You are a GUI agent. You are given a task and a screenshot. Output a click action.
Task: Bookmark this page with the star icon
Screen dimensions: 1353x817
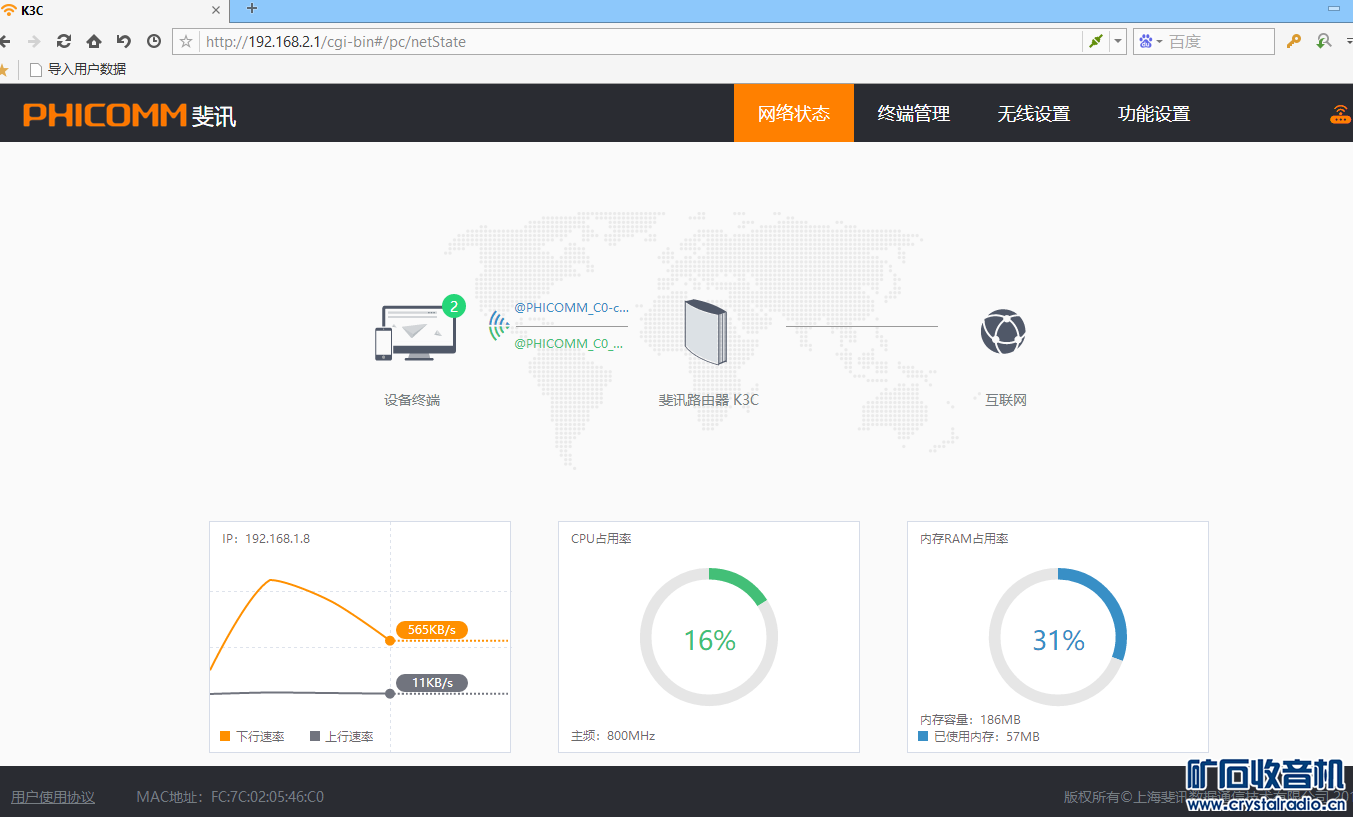tap(186, 41)
